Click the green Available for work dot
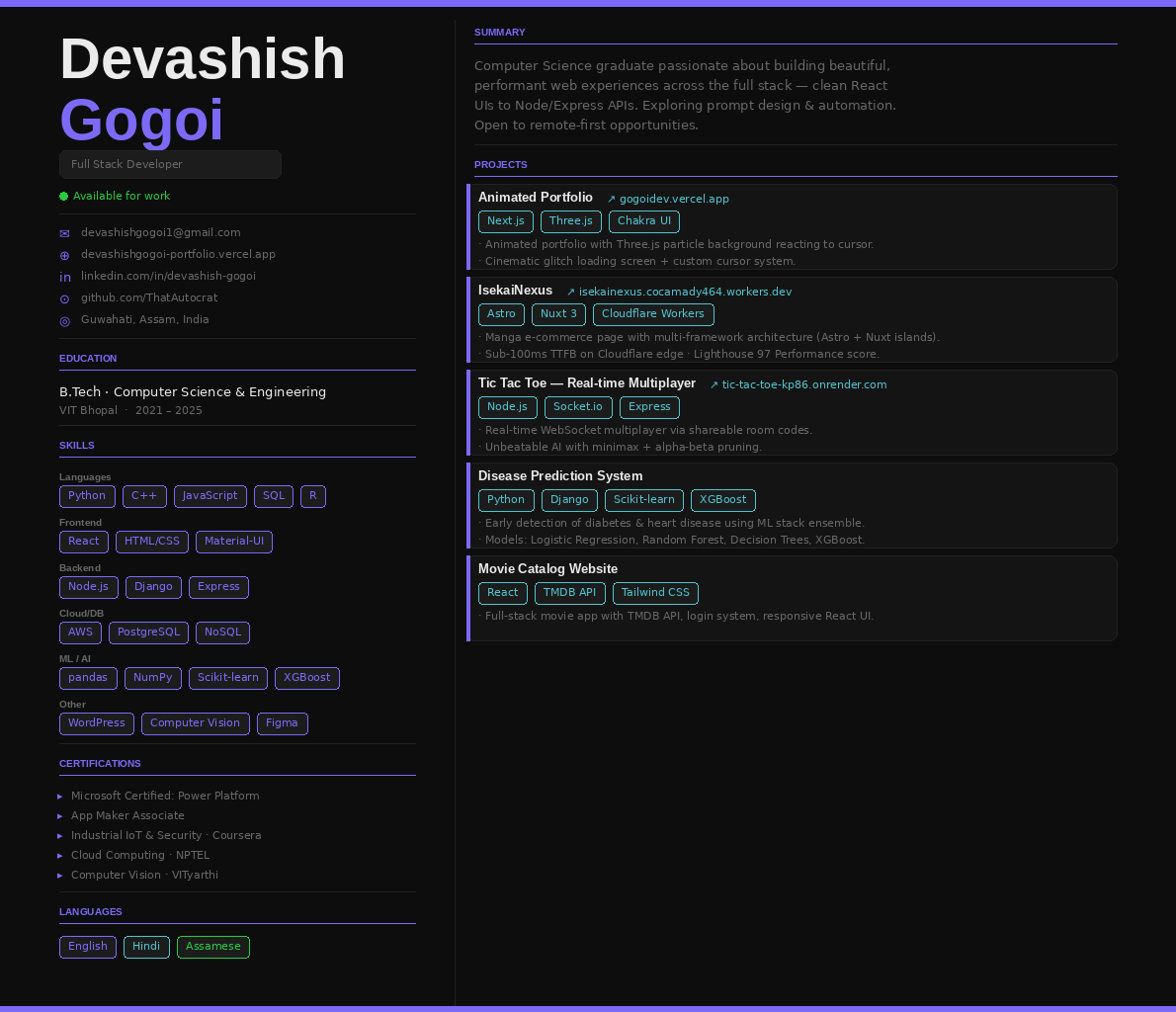 (64, 196)
